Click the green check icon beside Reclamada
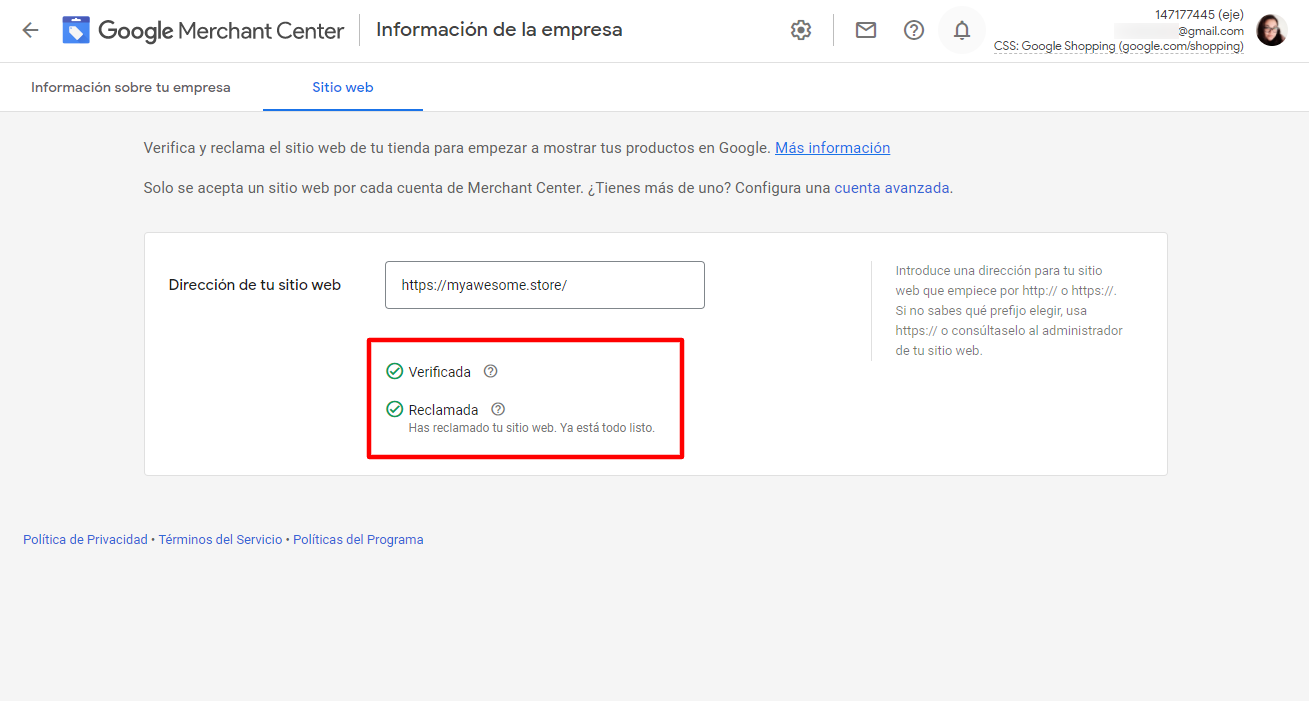Viewport: 1309px width, 701px height. 395,409
